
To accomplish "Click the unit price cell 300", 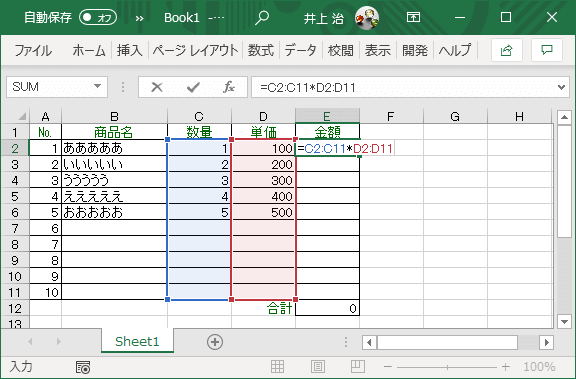I will point(263,180).
